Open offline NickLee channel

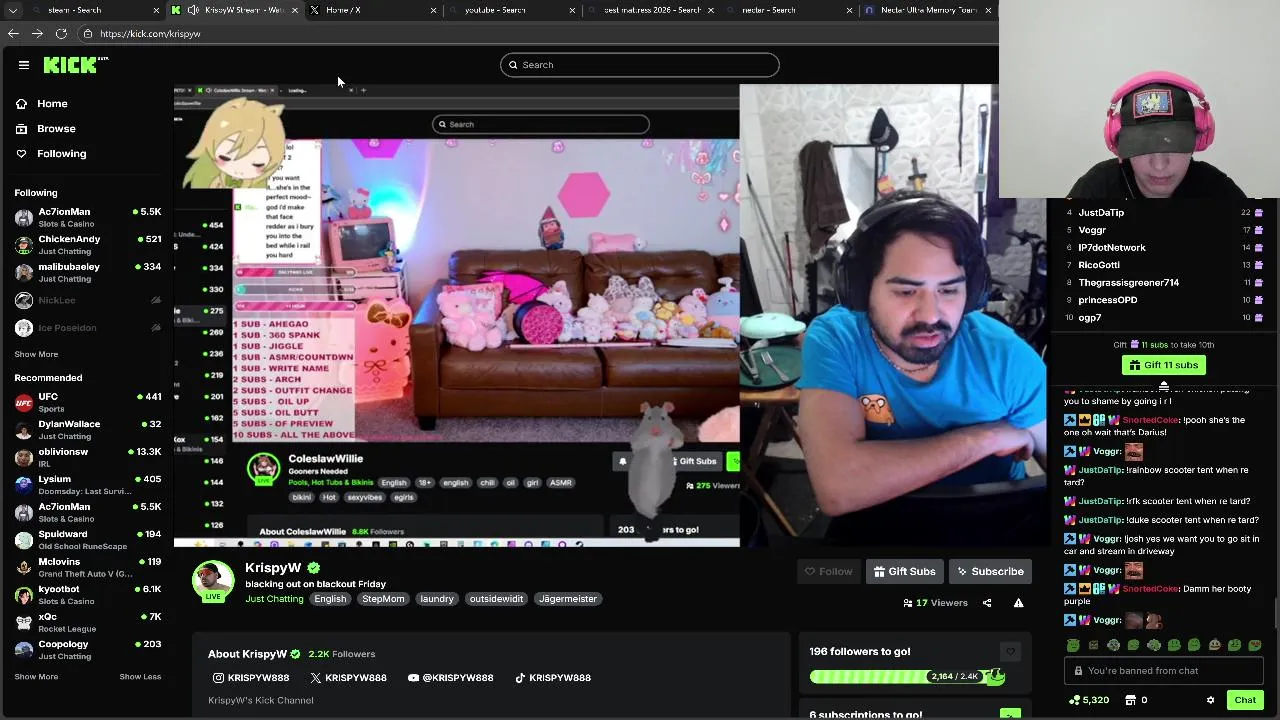coord(87,300)
